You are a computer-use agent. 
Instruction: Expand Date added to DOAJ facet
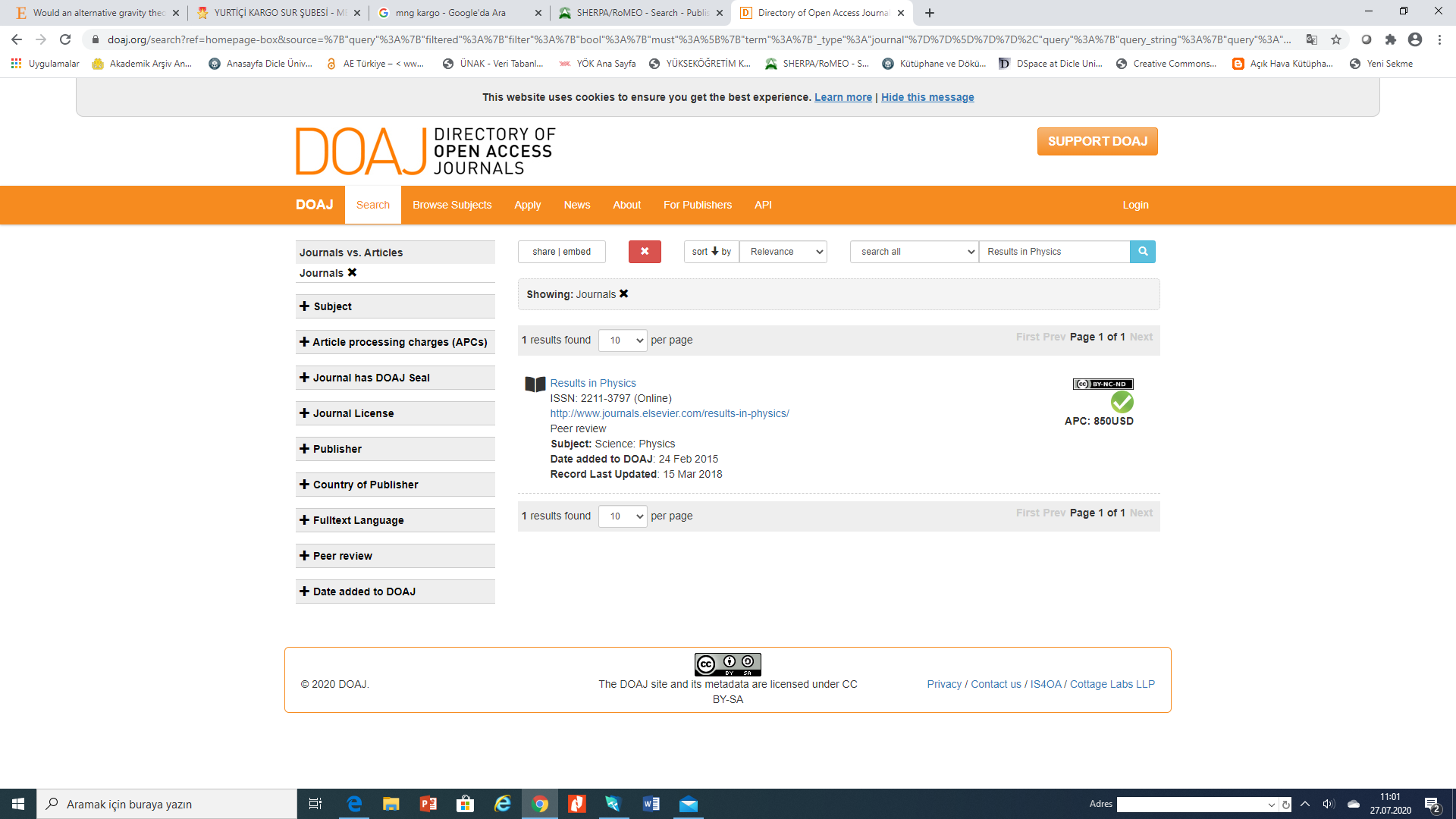tap(395, 591)
